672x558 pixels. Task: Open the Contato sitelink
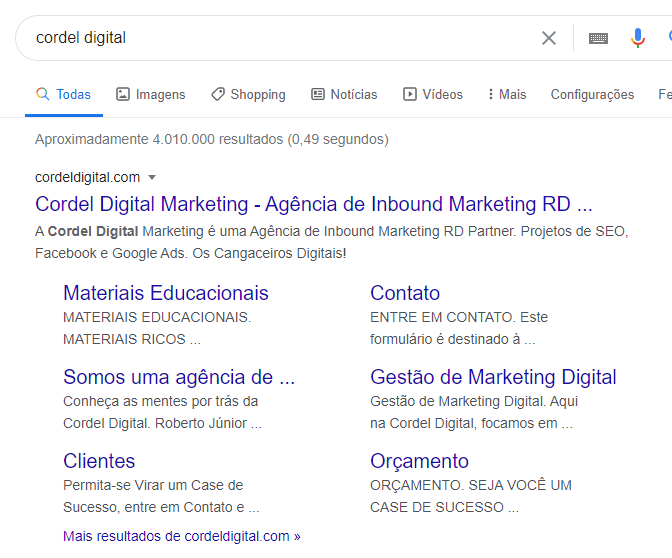point(405,293)
